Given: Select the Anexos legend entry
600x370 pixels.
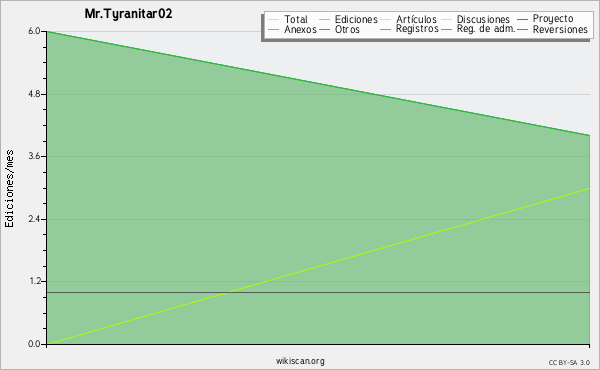Looking at the screenshot, I should coord(292,29).
